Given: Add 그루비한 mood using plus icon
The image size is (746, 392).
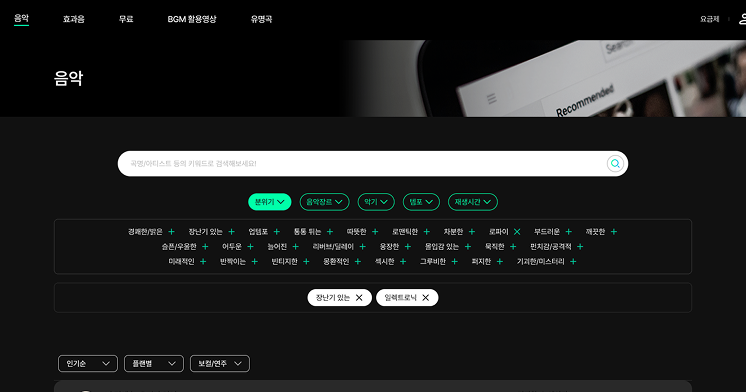Looking at the screenshot, I should coord(454,262).
